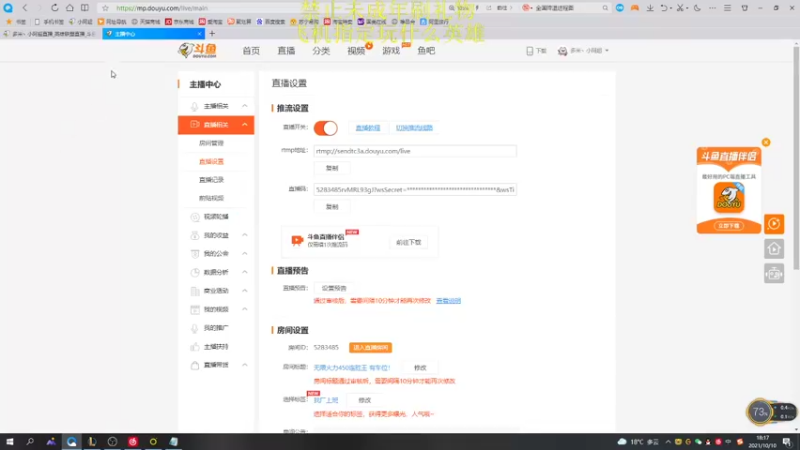Click the orange button beside room ID 5283485
This screenshot has height=450, width=800.
pos(370,347)
